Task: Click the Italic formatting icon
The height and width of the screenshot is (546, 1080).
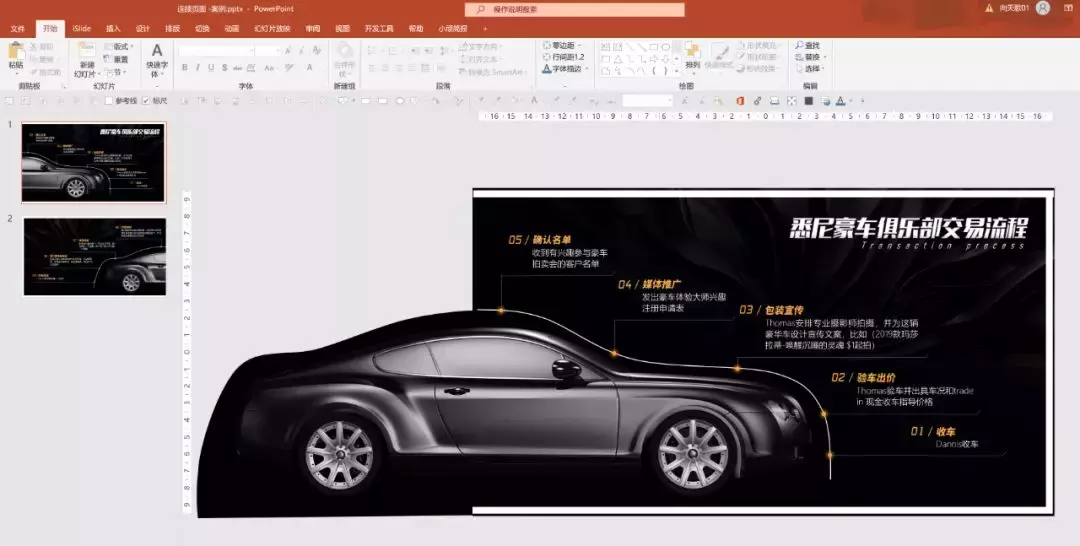Action: 197,68
